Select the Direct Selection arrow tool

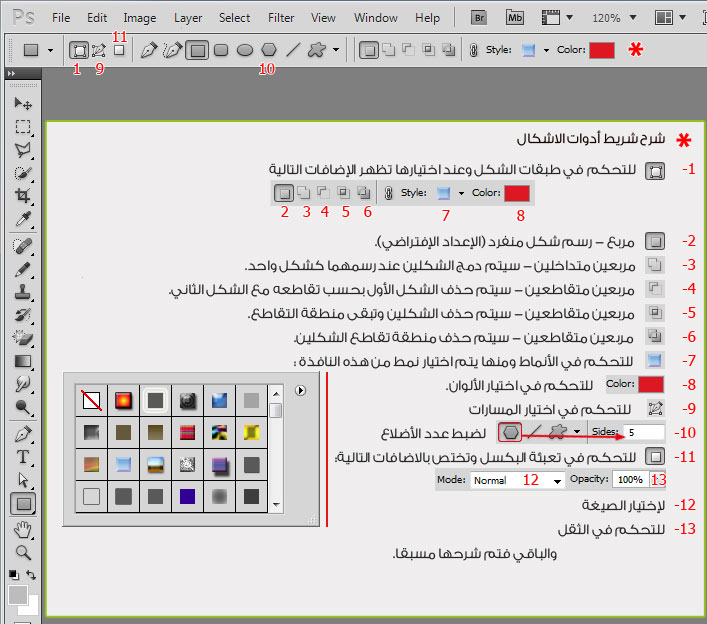[x=23, y=480]
